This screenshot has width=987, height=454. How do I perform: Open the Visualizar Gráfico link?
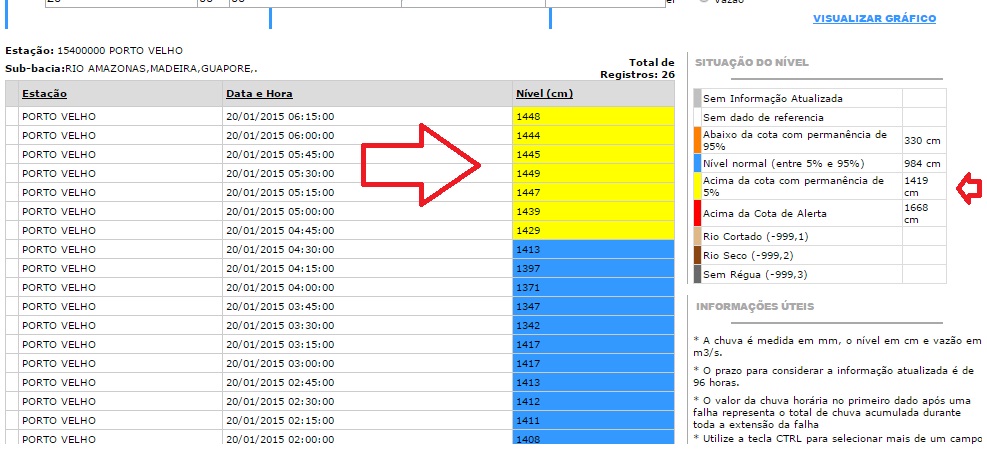click(x=874, y=19)
